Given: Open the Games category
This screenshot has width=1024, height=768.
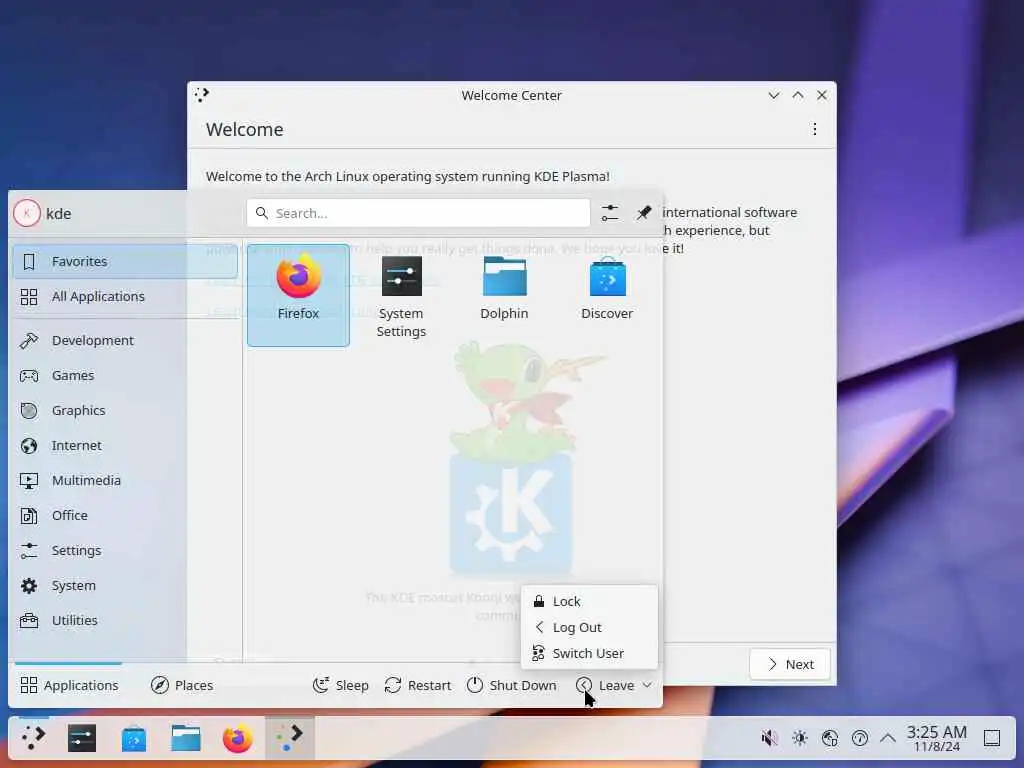Looking at the screenshot, I should click(x=125, y=376).
